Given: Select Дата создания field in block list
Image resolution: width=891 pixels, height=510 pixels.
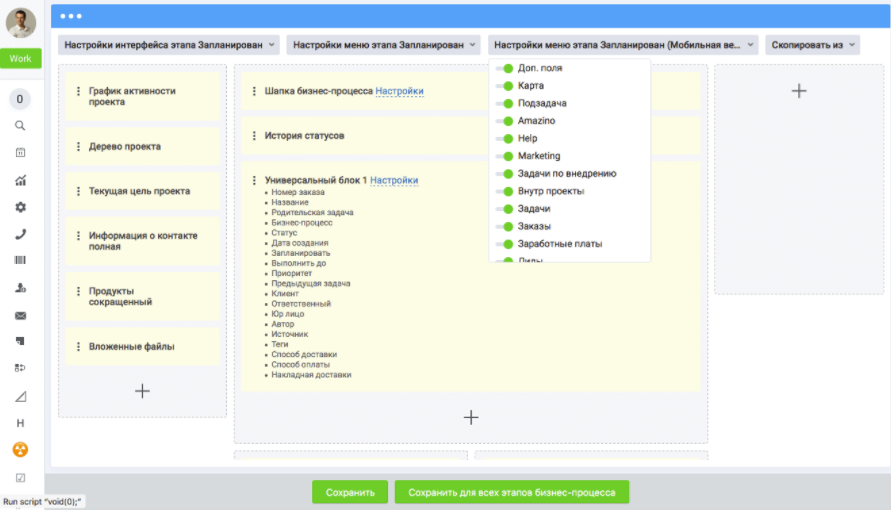Looking at the screenshot, I should (299, 243).
